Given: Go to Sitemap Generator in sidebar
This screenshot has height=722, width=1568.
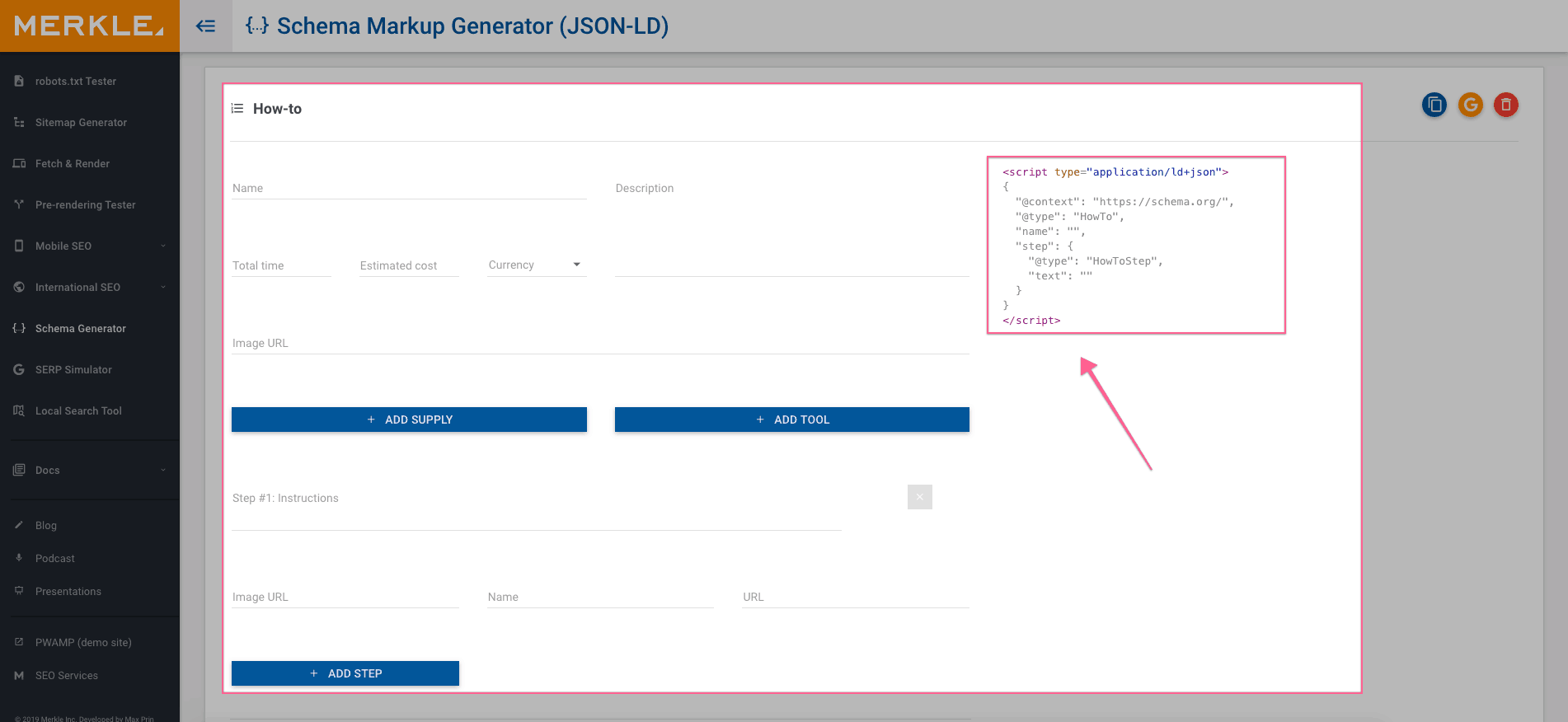Looking at the screenshot, I should [x=81, y=122].
